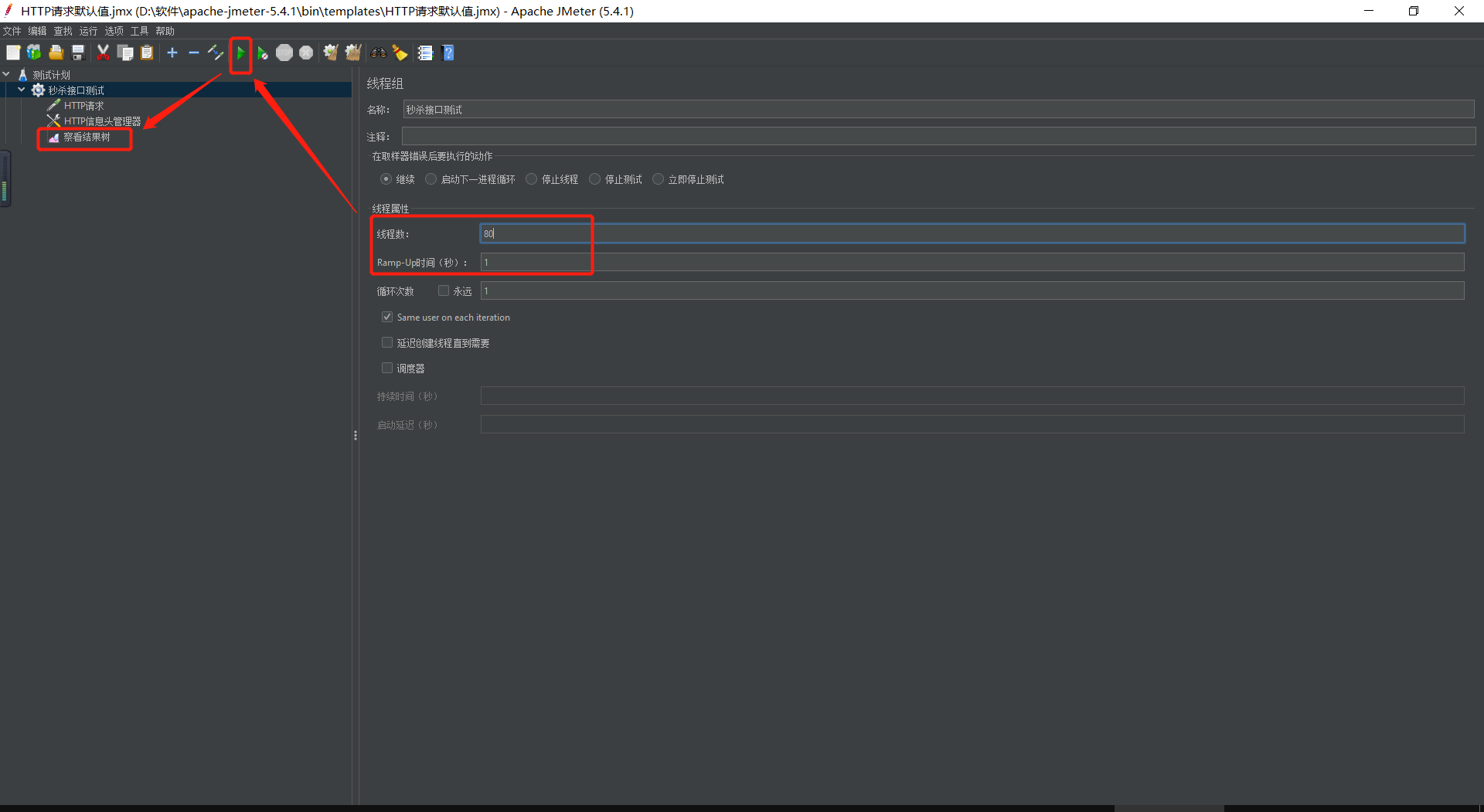This screenshot has width=1484, height=812.
Task: Collapse the 秒杀接口测试 thread group node
Action: click(x=22, y=89)
